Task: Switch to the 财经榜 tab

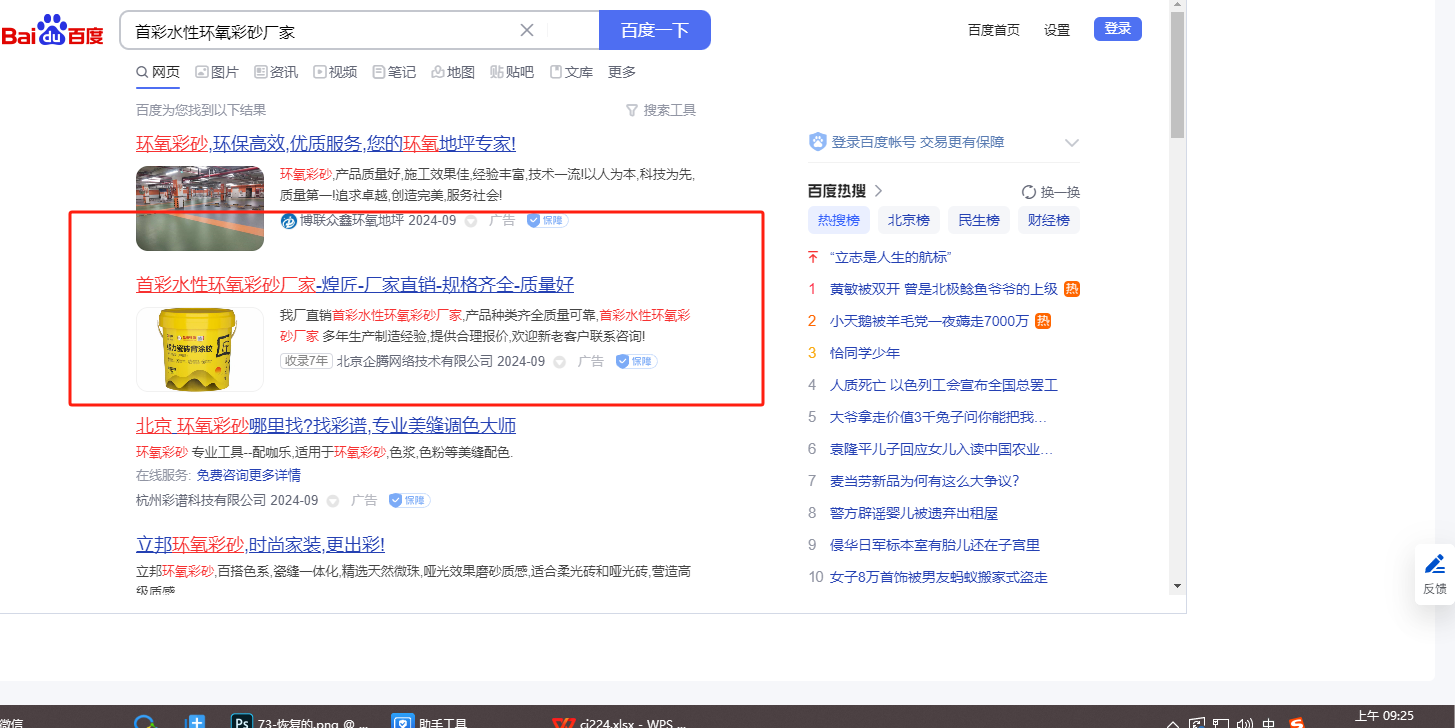Action: (x=1049, y=221)
